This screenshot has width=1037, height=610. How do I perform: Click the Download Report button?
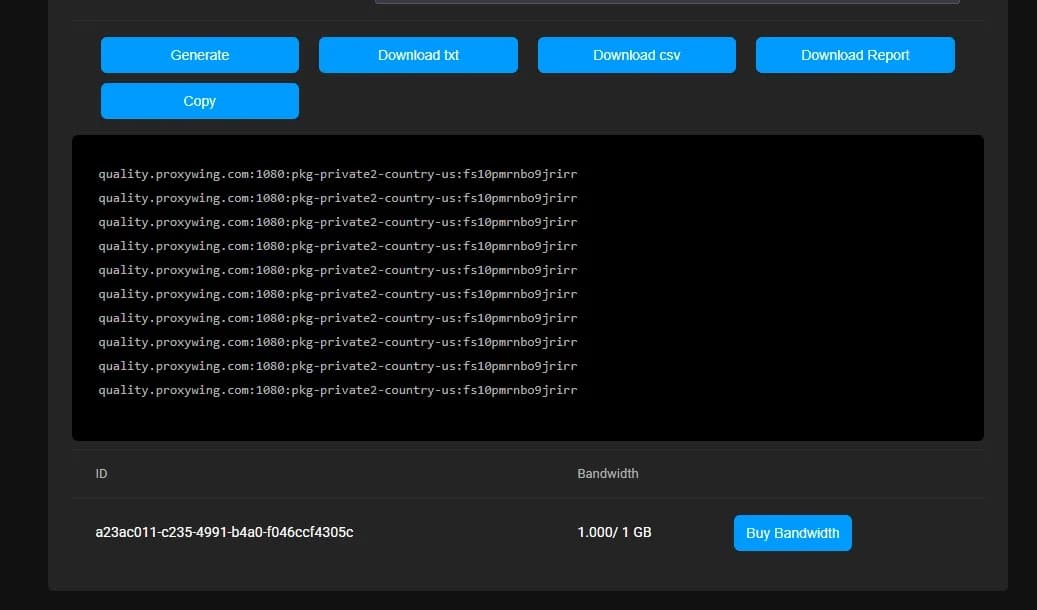tap(855, 56)
